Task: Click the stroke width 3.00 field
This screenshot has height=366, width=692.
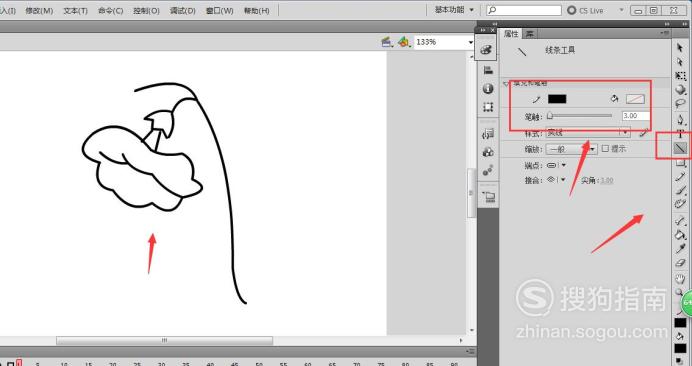Action: [636, 116]
